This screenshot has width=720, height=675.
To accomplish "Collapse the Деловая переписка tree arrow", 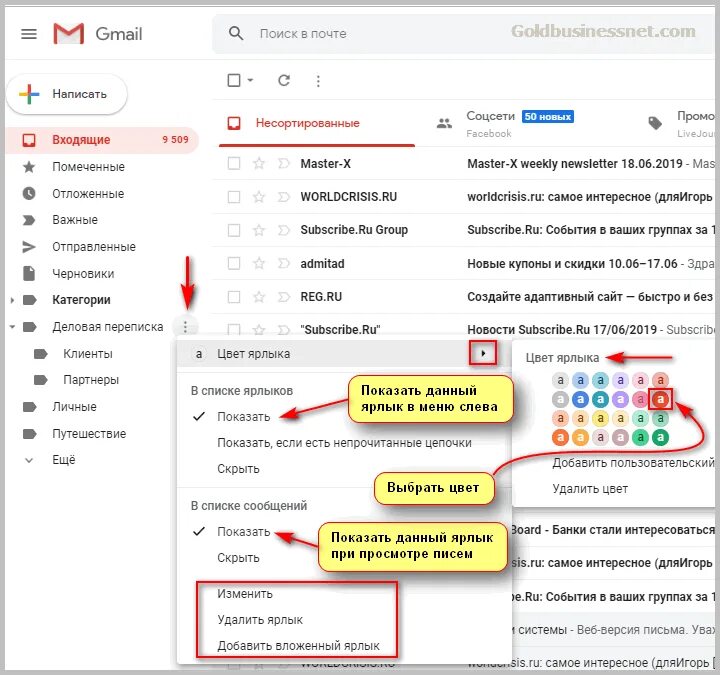I will (x=12, y=327).
